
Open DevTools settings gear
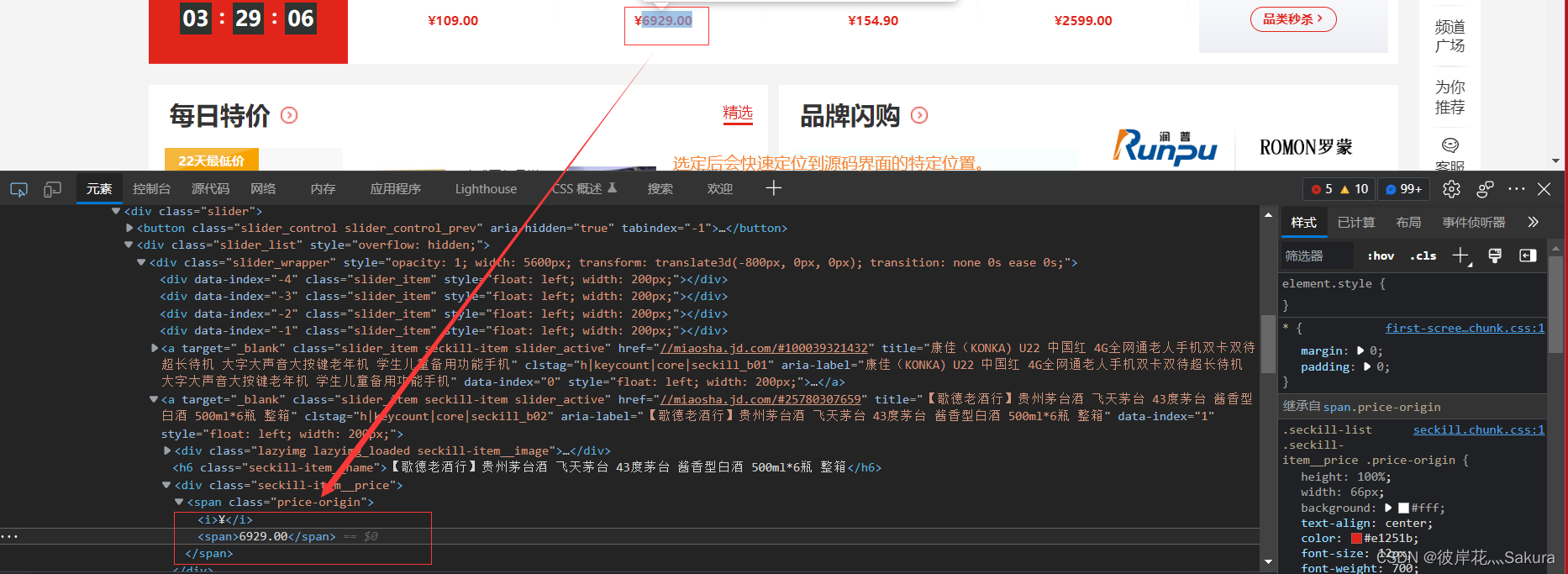[x=1451, y=189]
